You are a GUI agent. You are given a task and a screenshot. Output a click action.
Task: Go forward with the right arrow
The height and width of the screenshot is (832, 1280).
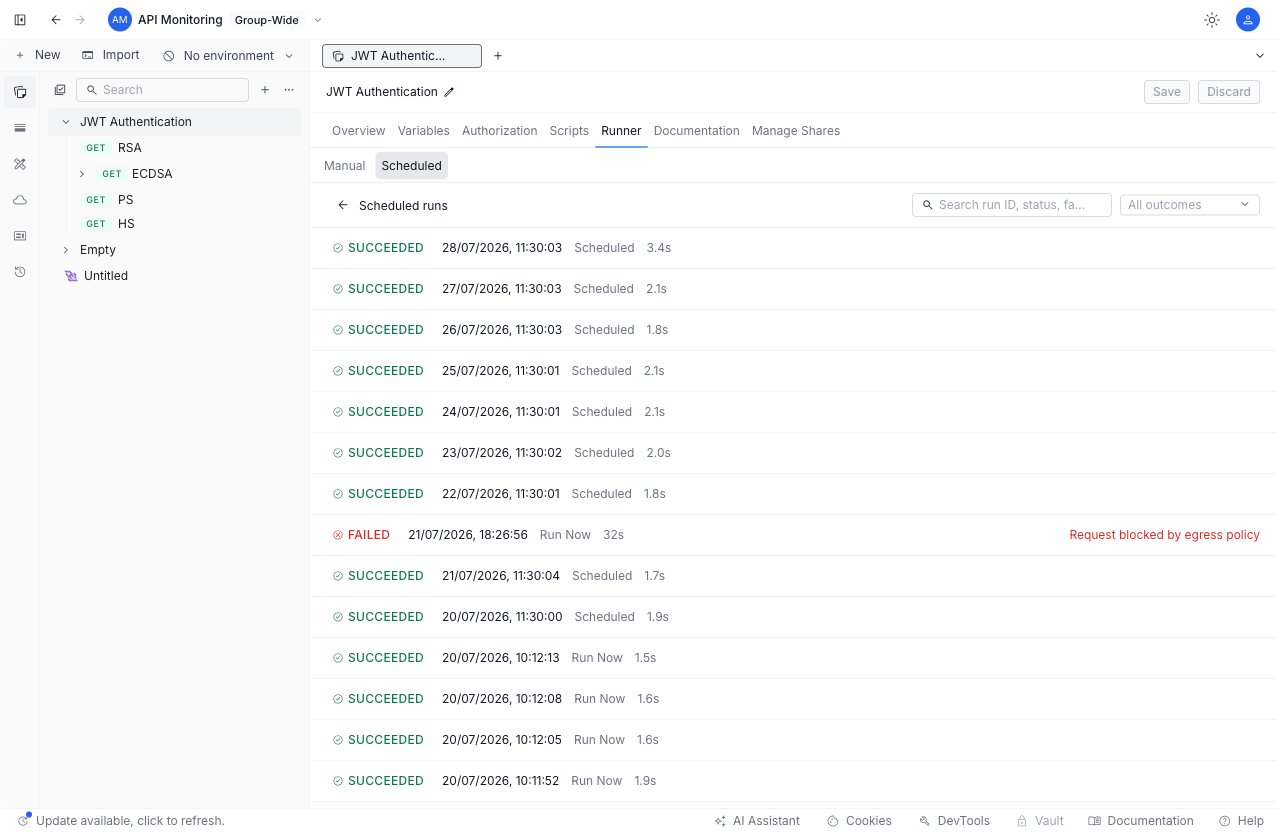pos(81,20)
